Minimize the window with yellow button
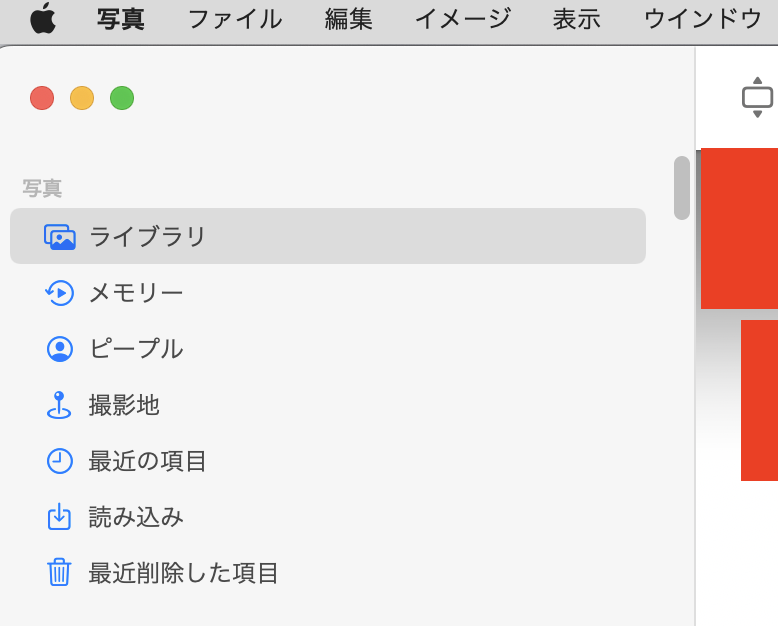Viewport: 778px width, 626px height. 82,98
